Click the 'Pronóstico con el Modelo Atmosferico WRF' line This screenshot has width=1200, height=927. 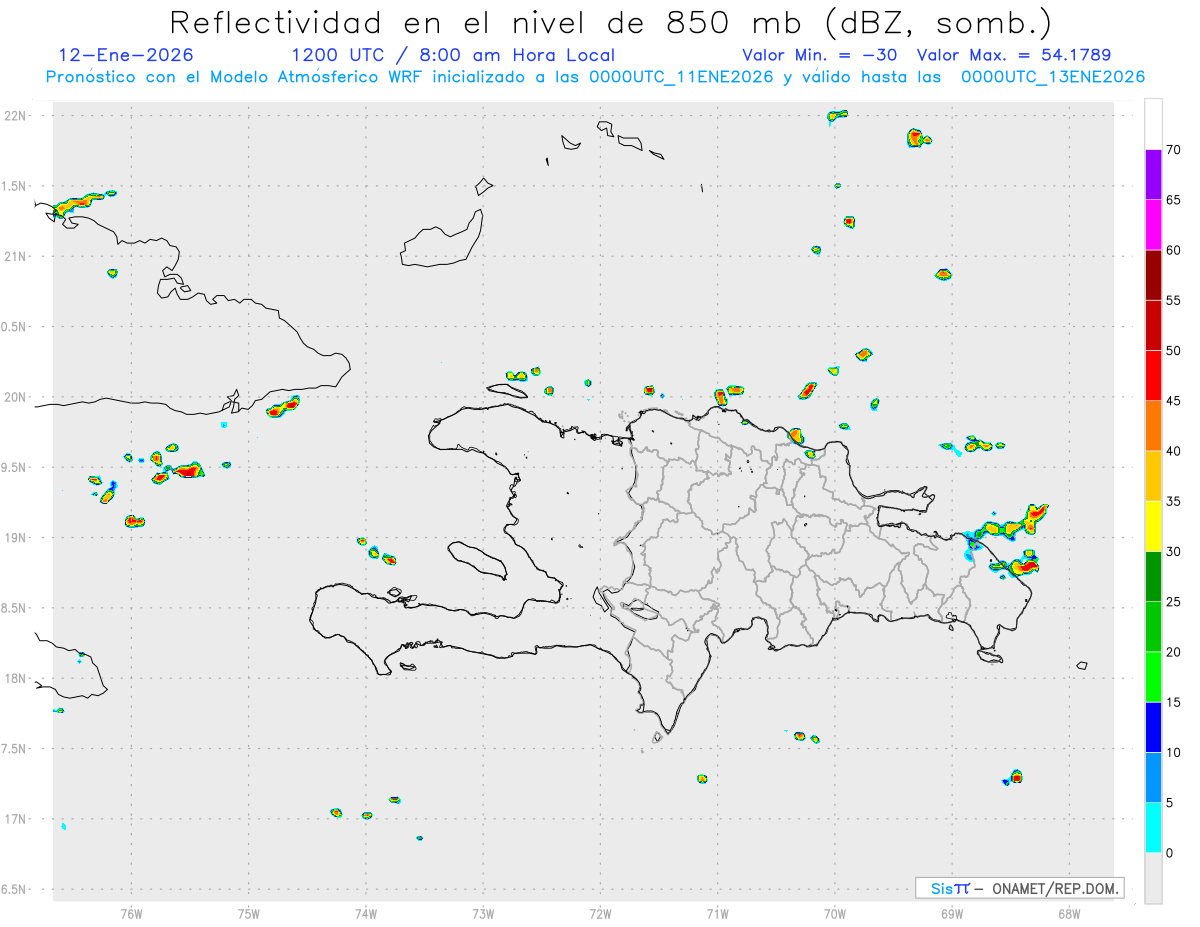pos(595,77)
